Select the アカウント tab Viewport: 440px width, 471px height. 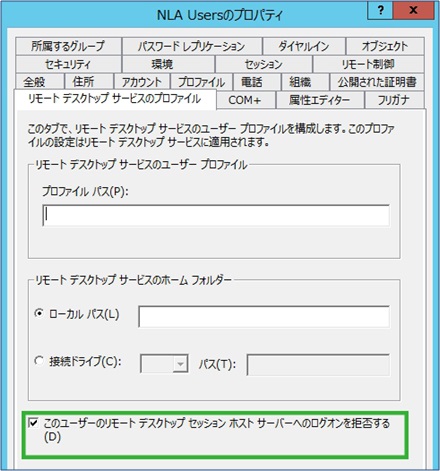(x=142, y=82)
